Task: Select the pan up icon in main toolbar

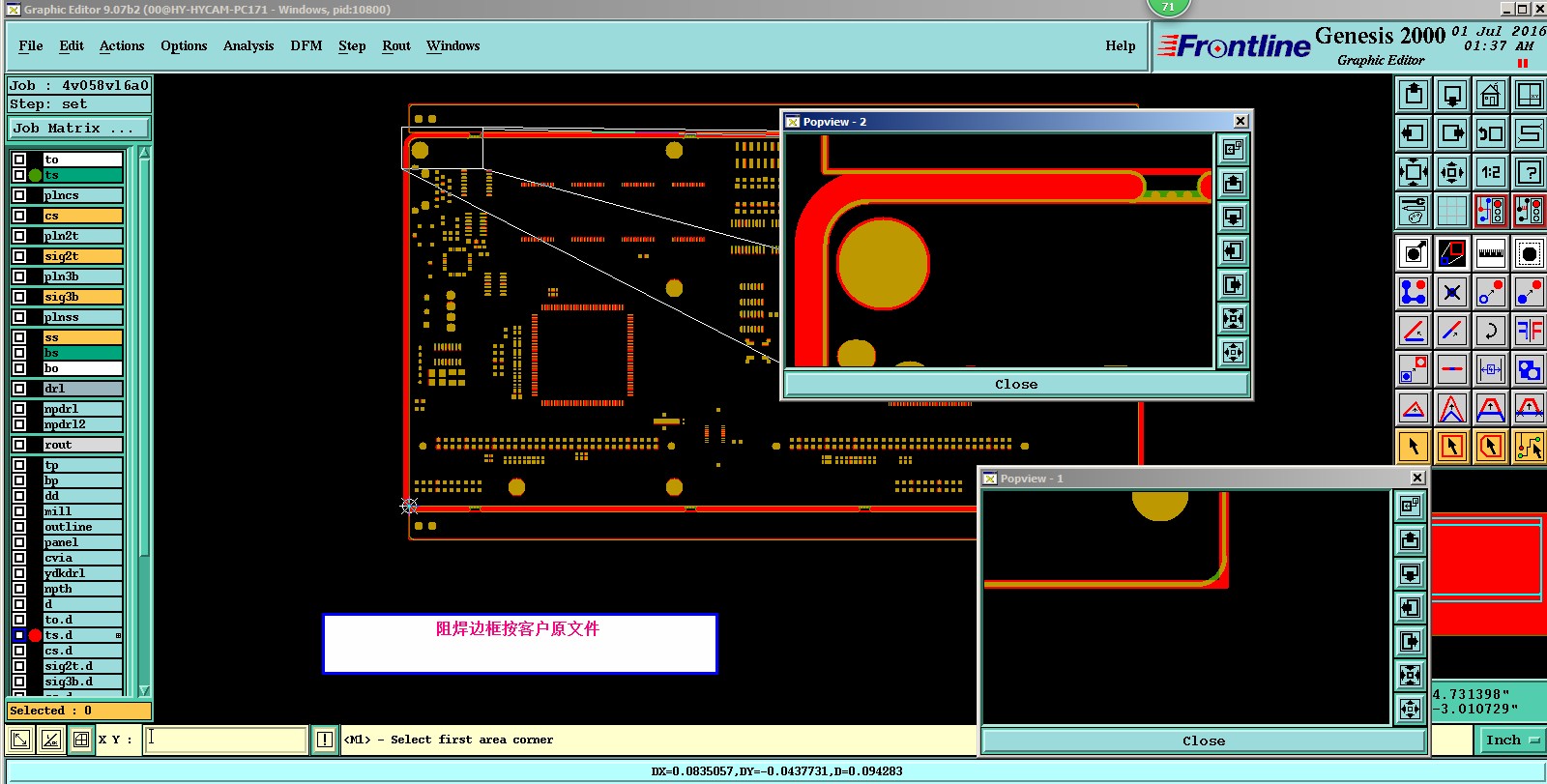Action: (1414, 96)
